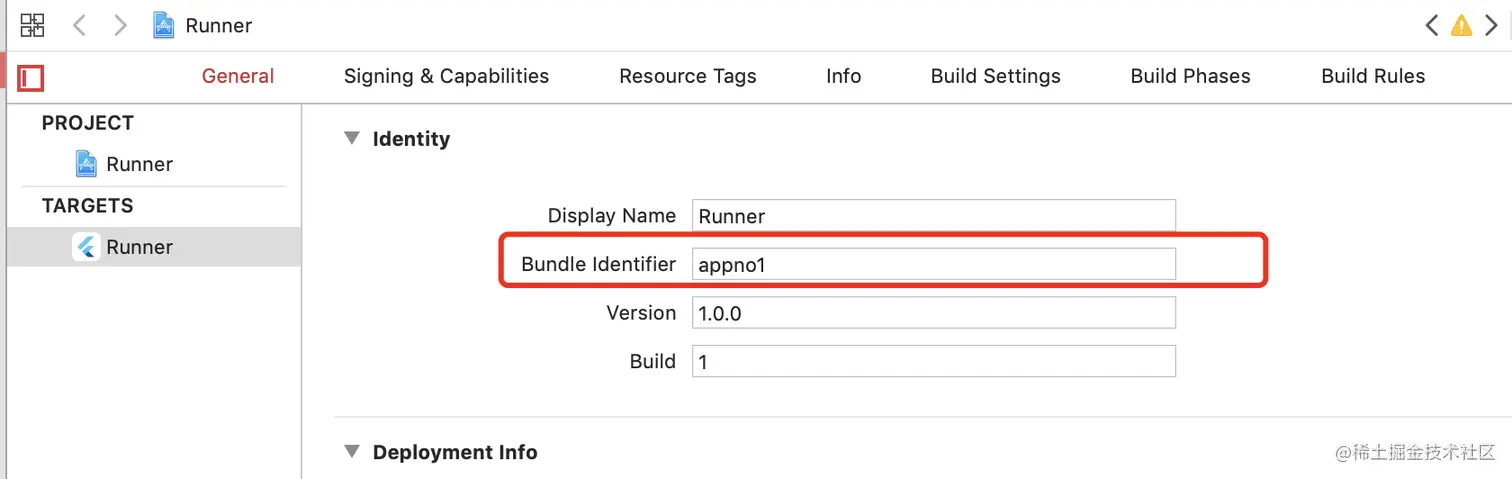This screenshot has height=479, width=1512.
Task: Switch to Signing & Capabilities tab
Action: (x=446, y=76)
